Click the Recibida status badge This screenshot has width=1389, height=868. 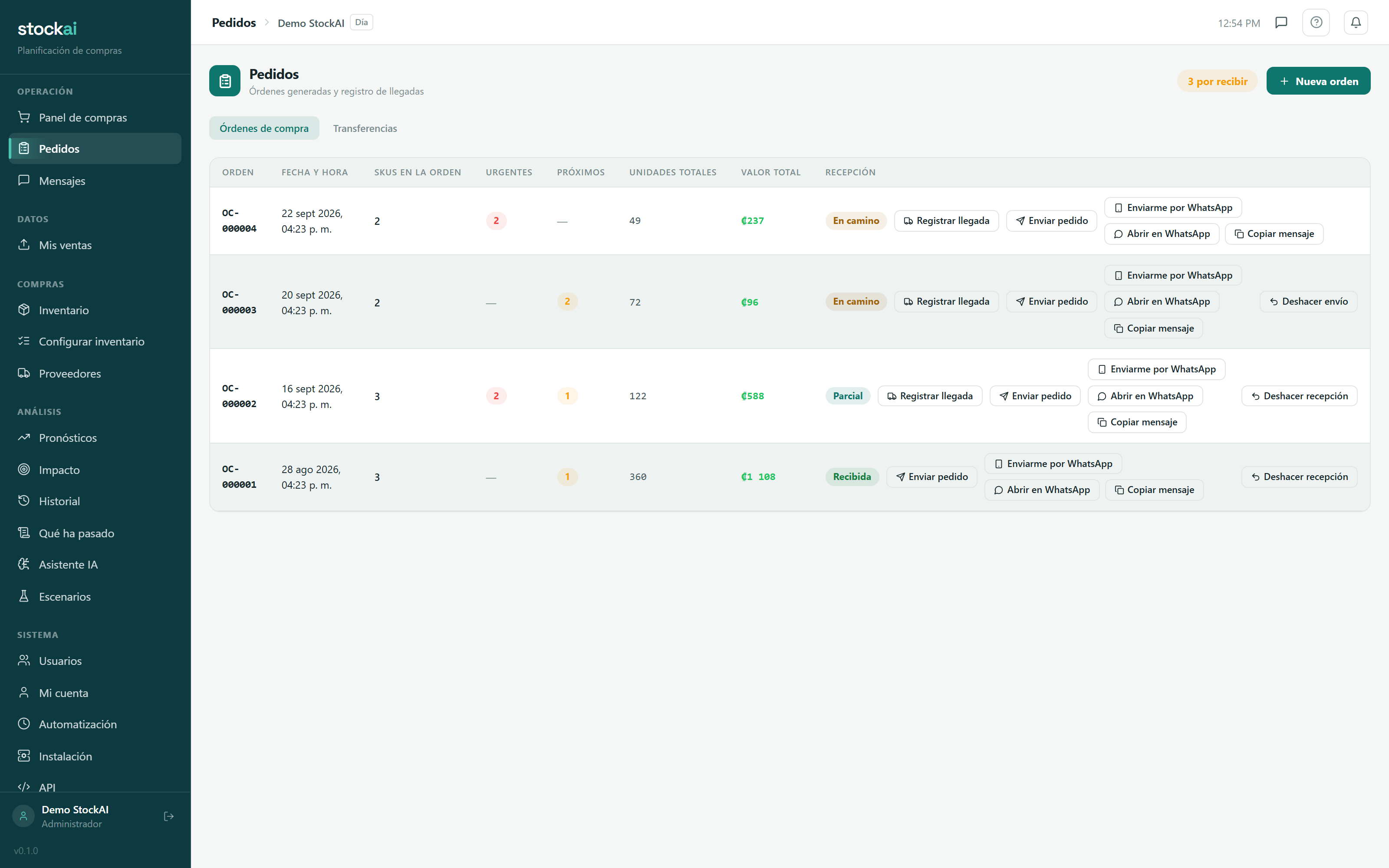pyautogui.click(x=852, y=477)
